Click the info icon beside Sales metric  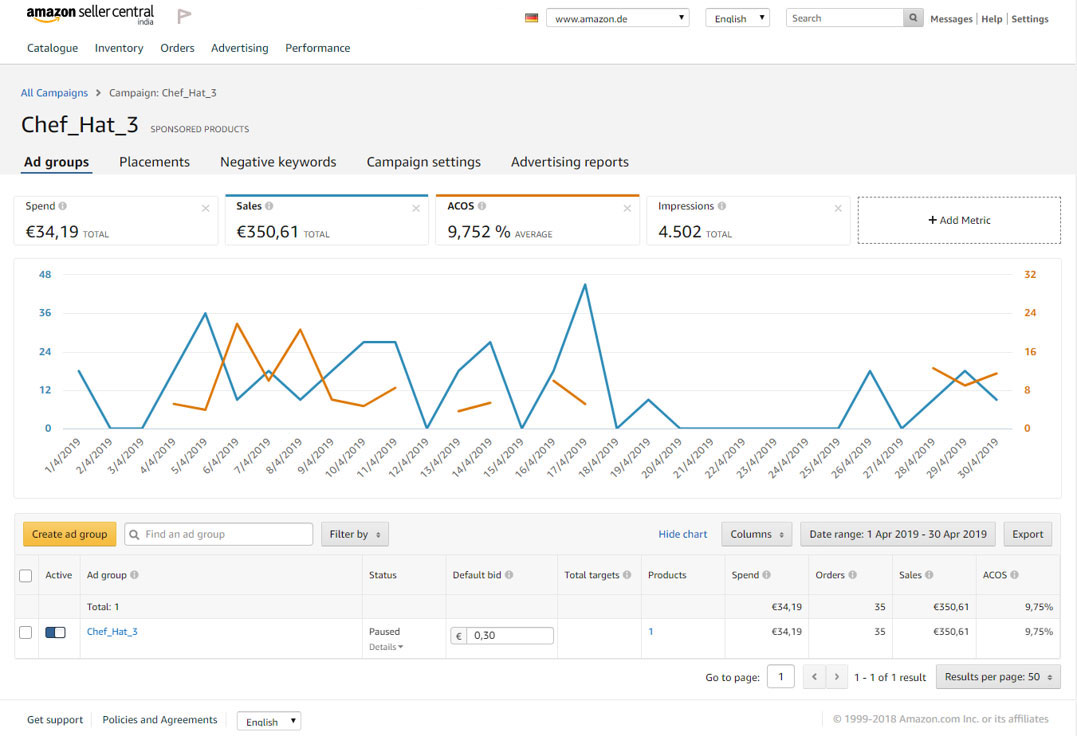tap(270, 206)
